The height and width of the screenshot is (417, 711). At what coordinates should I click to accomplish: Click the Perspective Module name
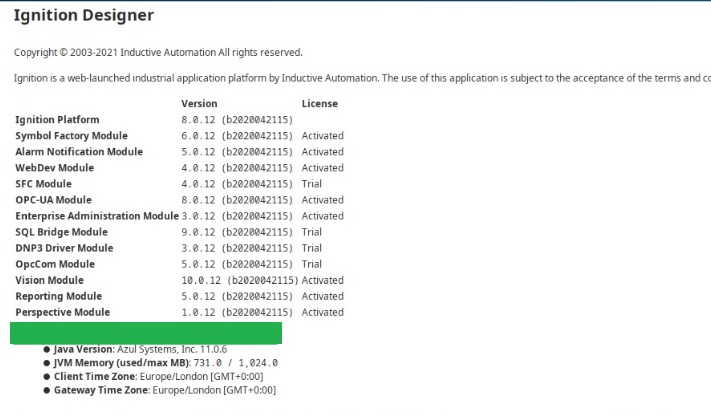[x=63, y=313]
